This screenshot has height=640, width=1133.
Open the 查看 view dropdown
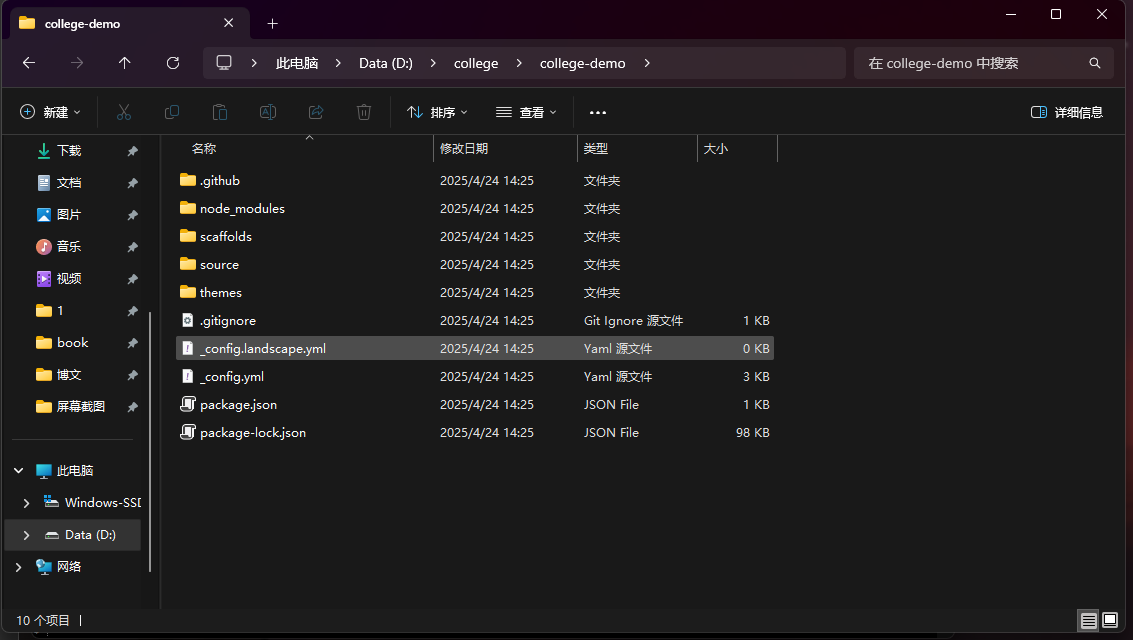[x=526, y=113]
